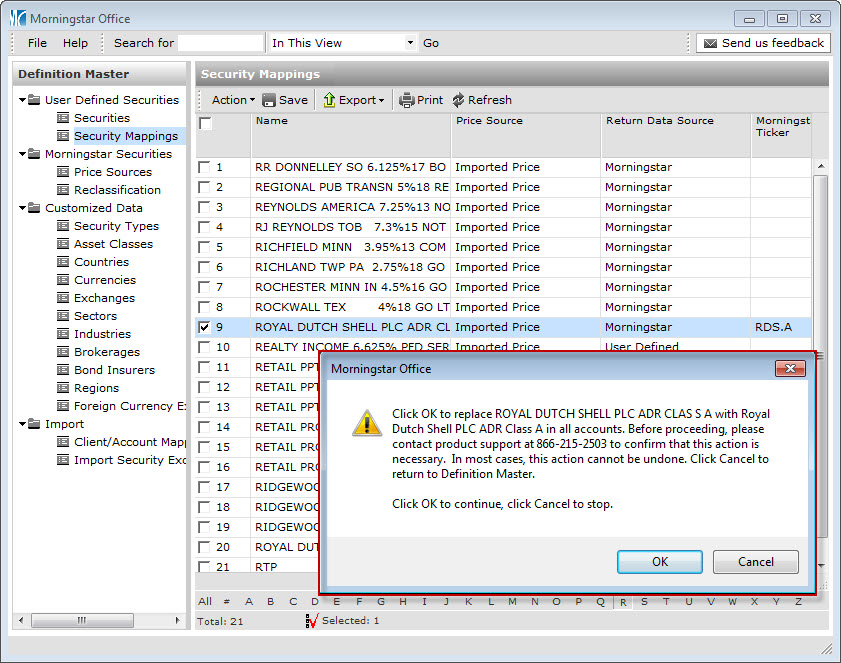
Task: Click the Refresh icon in toolbar
Action: [458, 100]
